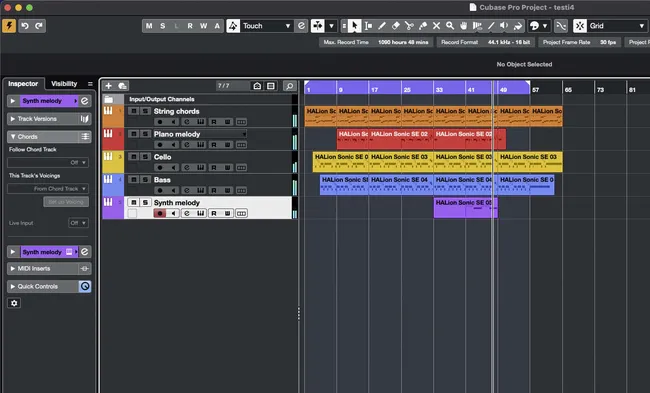The height and width of the screenshot is (393, 650).
Task: Click the Track Versions icon on right
Action: [x=85, y=119]
